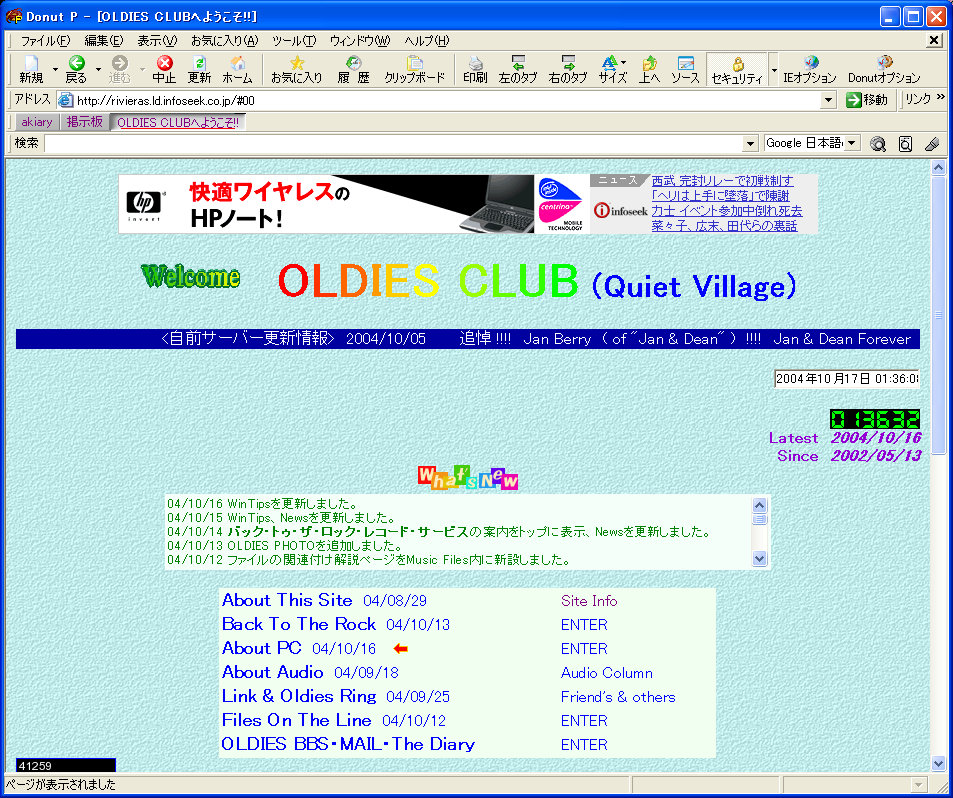Open Donutオプション toolbar icon

[884, 69]
